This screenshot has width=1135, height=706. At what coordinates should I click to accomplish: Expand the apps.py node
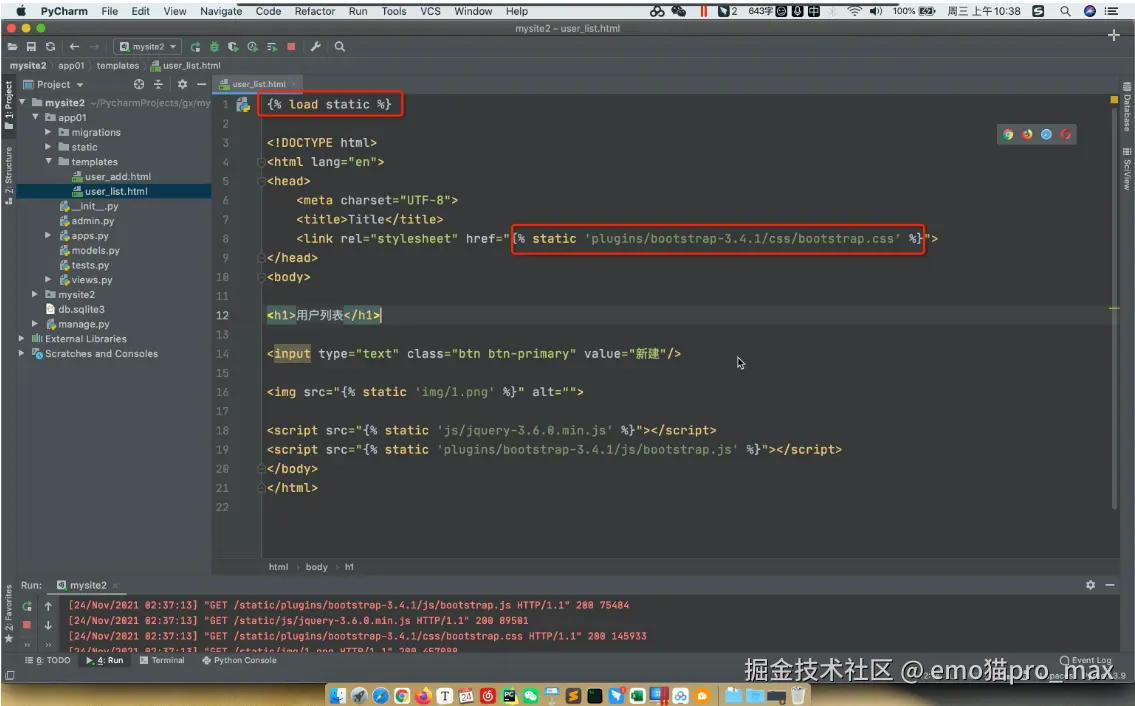tap(48, 235)
